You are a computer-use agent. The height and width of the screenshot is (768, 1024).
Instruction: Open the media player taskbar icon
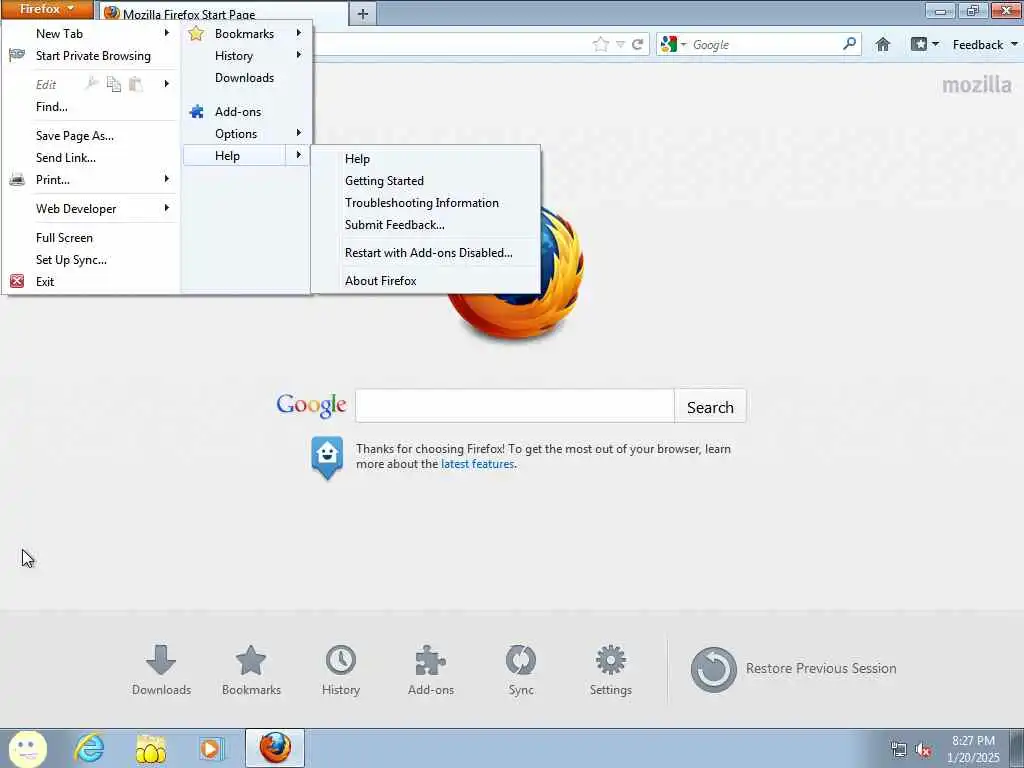click(211, 748)
